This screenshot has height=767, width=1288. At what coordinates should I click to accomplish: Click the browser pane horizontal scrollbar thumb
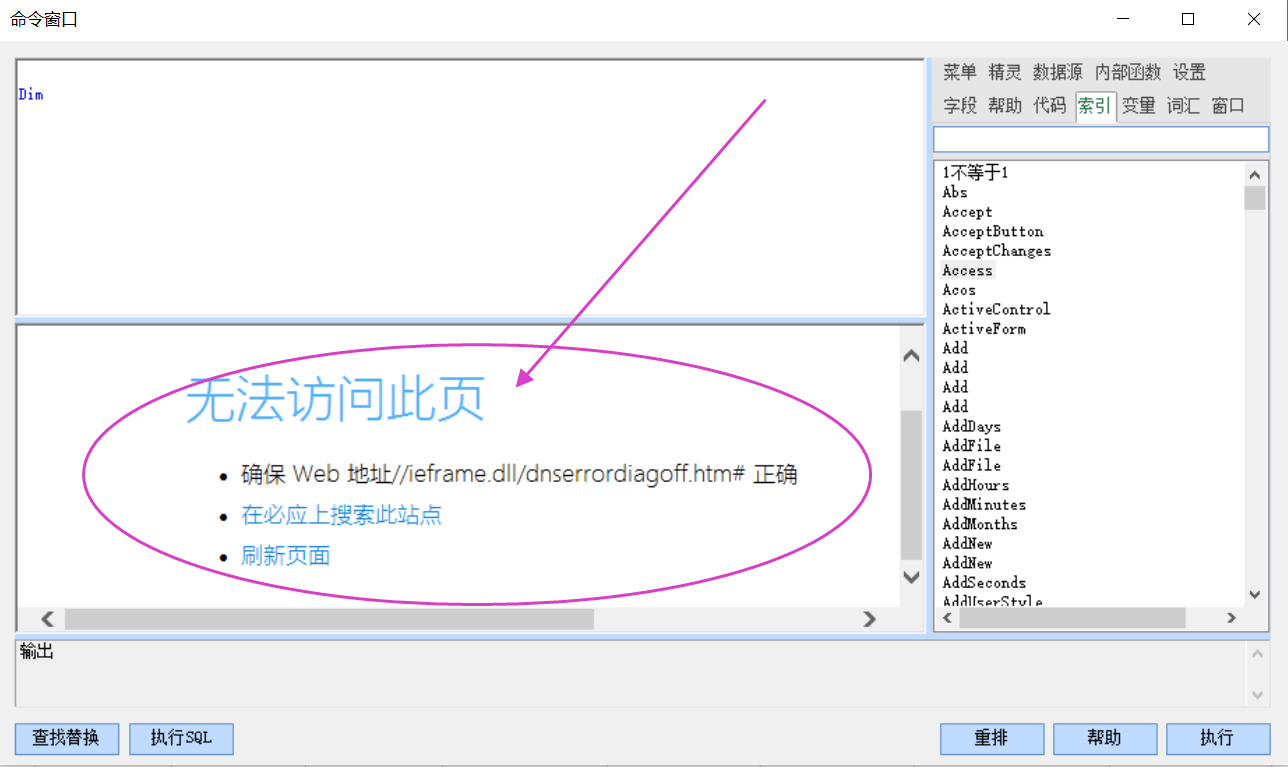tap(329, 619)
